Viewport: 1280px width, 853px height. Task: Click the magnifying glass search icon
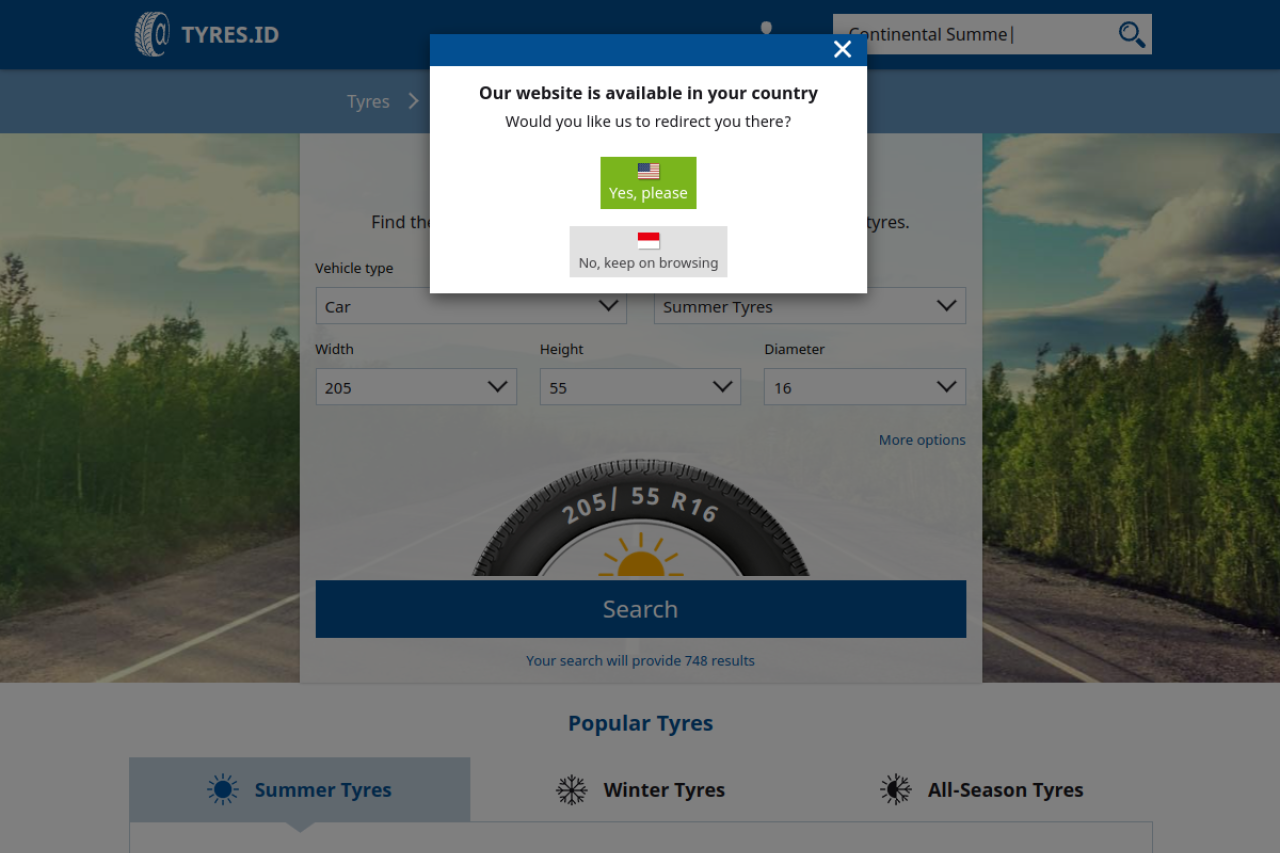[1131, 34]
